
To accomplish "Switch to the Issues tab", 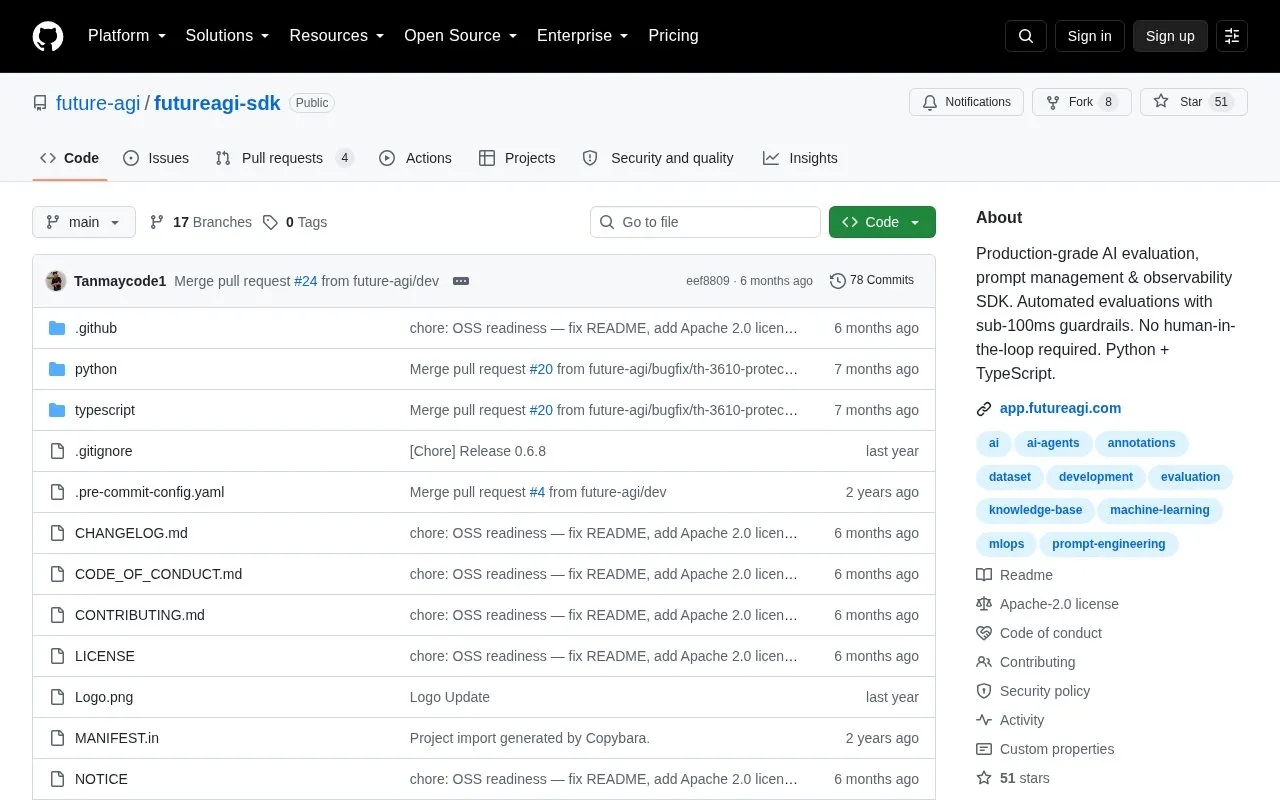I will point(156,158).
